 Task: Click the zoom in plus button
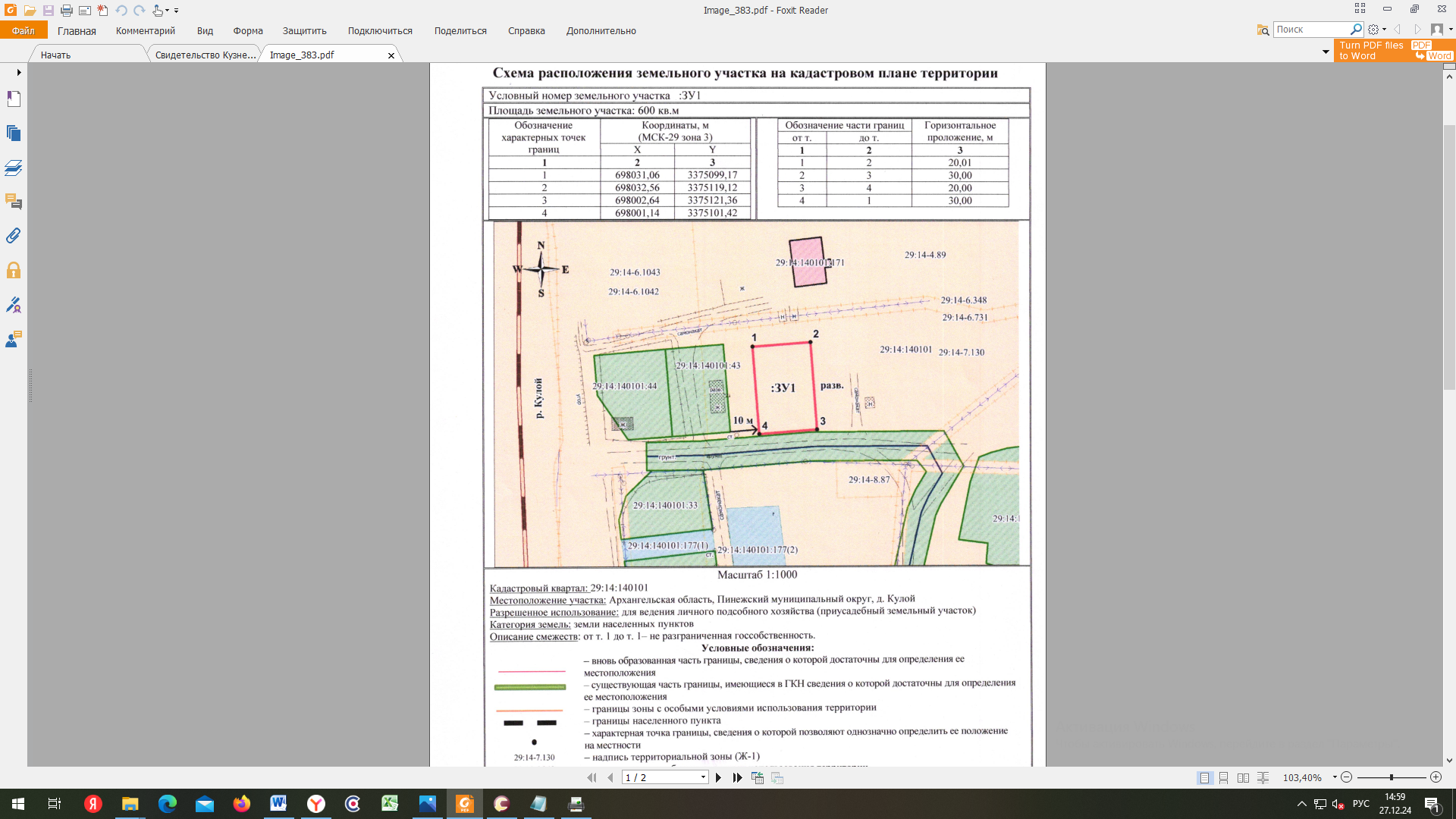1436,777
